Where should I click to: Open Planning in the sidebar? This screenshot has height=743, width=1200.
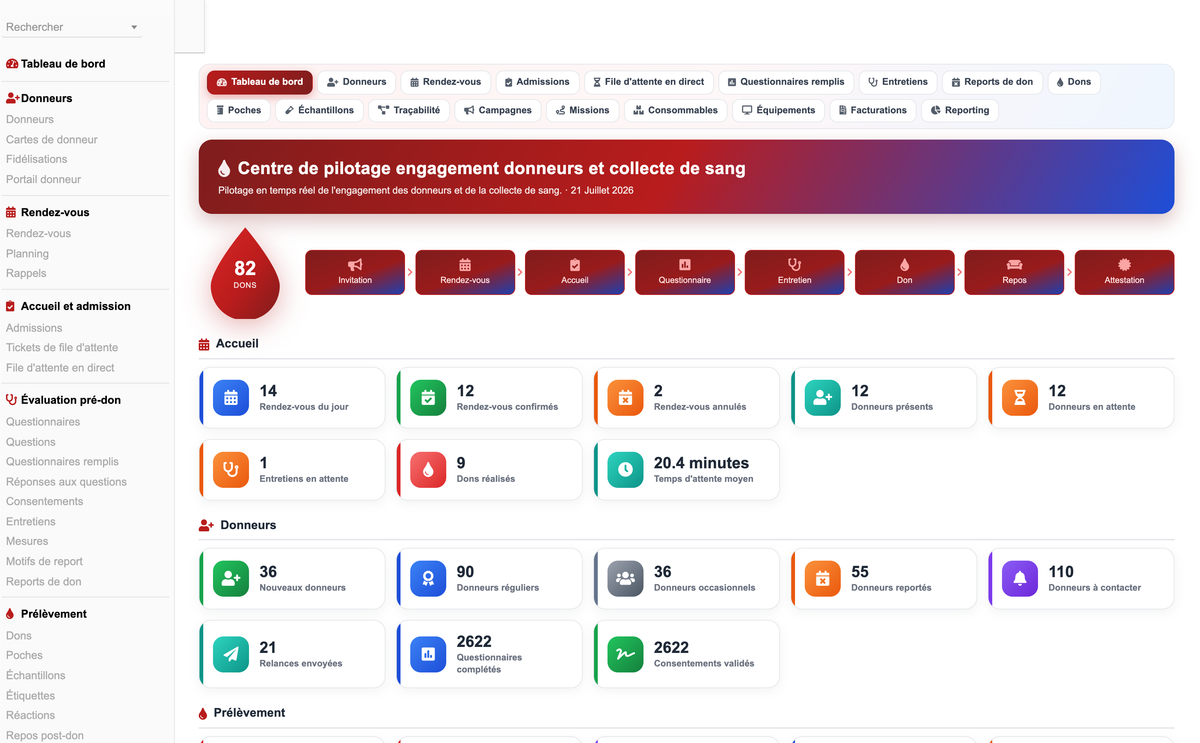pos(27,253)
